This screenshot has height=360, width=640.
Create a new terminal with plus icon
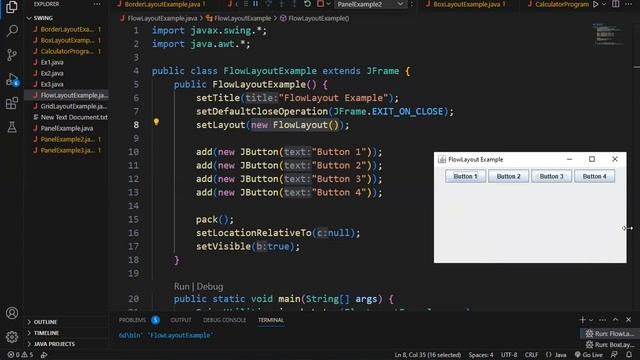[x=582, y=320]
